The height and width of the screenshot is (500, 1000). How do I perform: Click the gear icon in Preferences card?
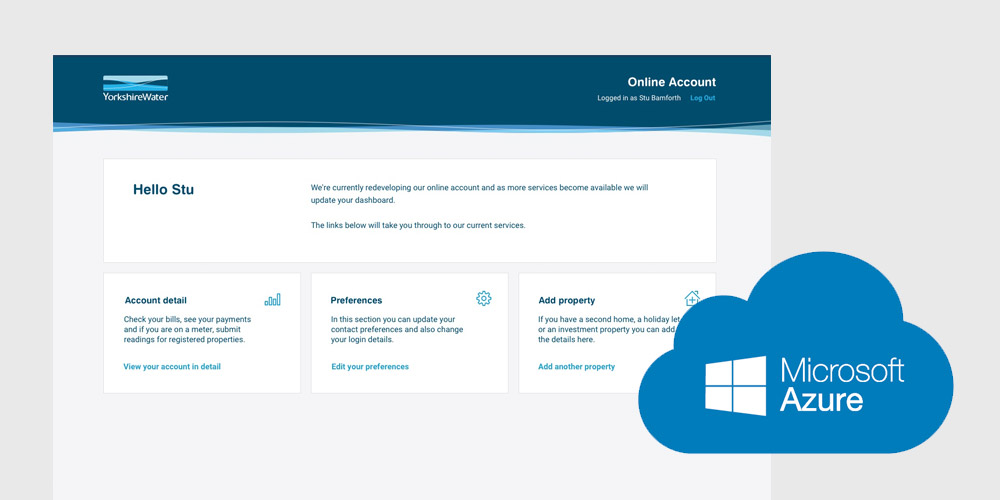(484, 298)
